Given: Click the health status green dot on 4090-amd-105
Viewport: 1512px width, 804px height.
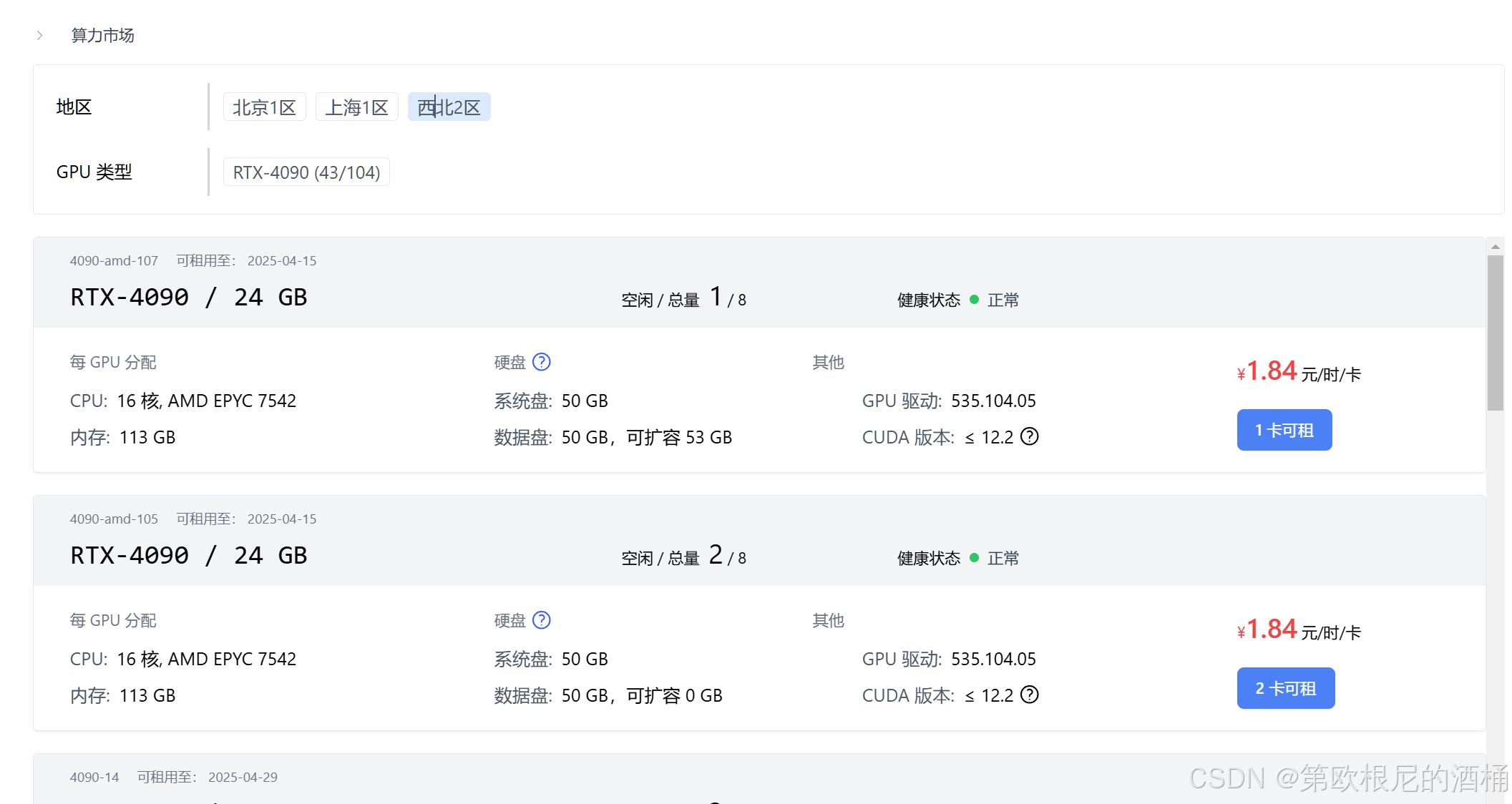Looking at the screenshot, I should pos(974,558).
